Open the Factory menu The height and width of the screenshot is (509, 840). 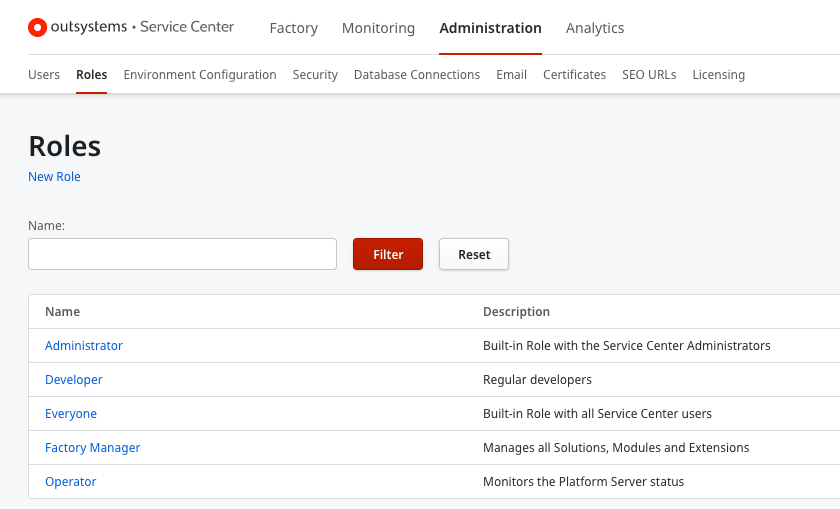click(x=293, y=28)
